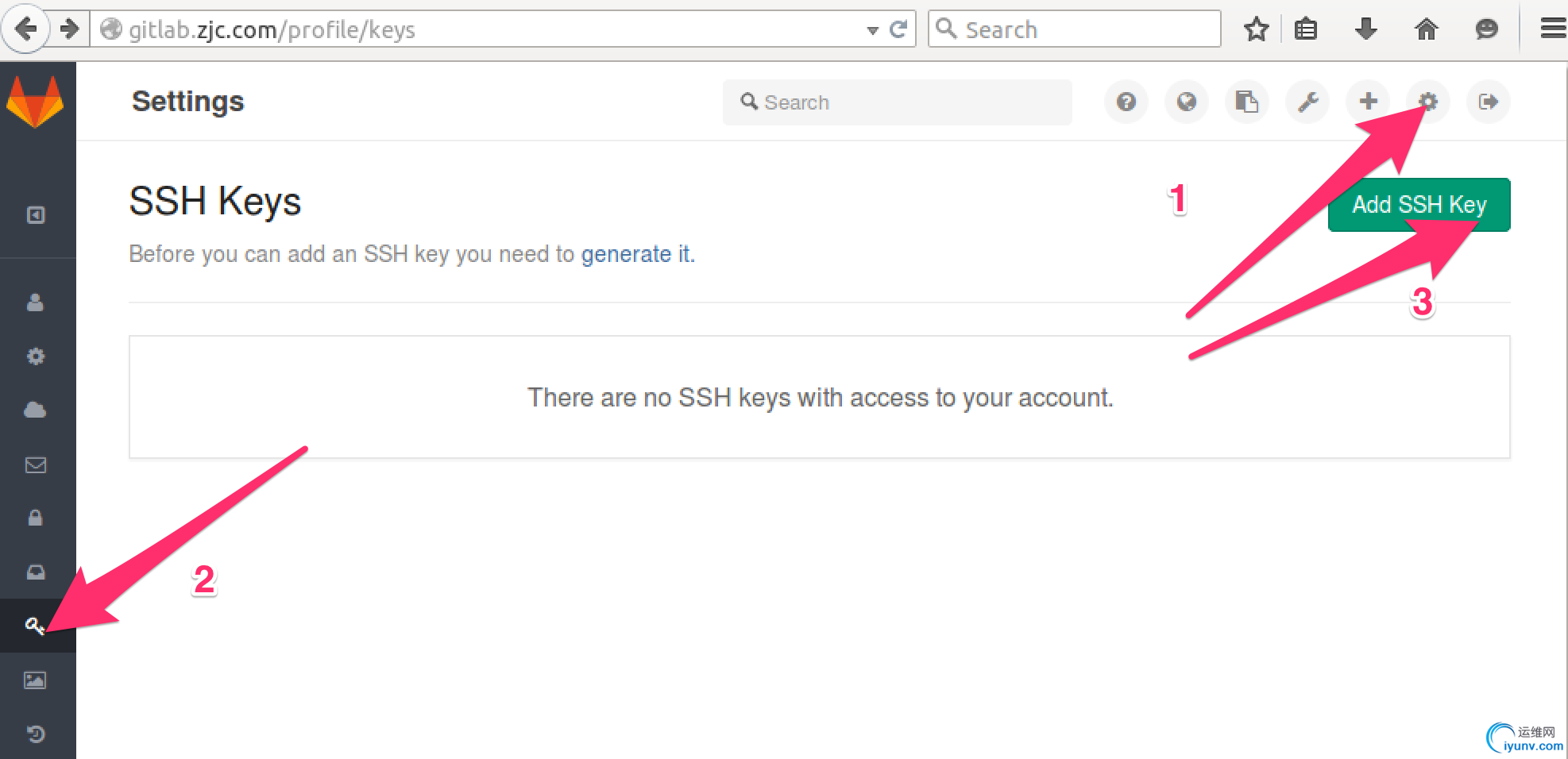
Task: Click the GitLab Search field
Action: [x=898, y=102]
